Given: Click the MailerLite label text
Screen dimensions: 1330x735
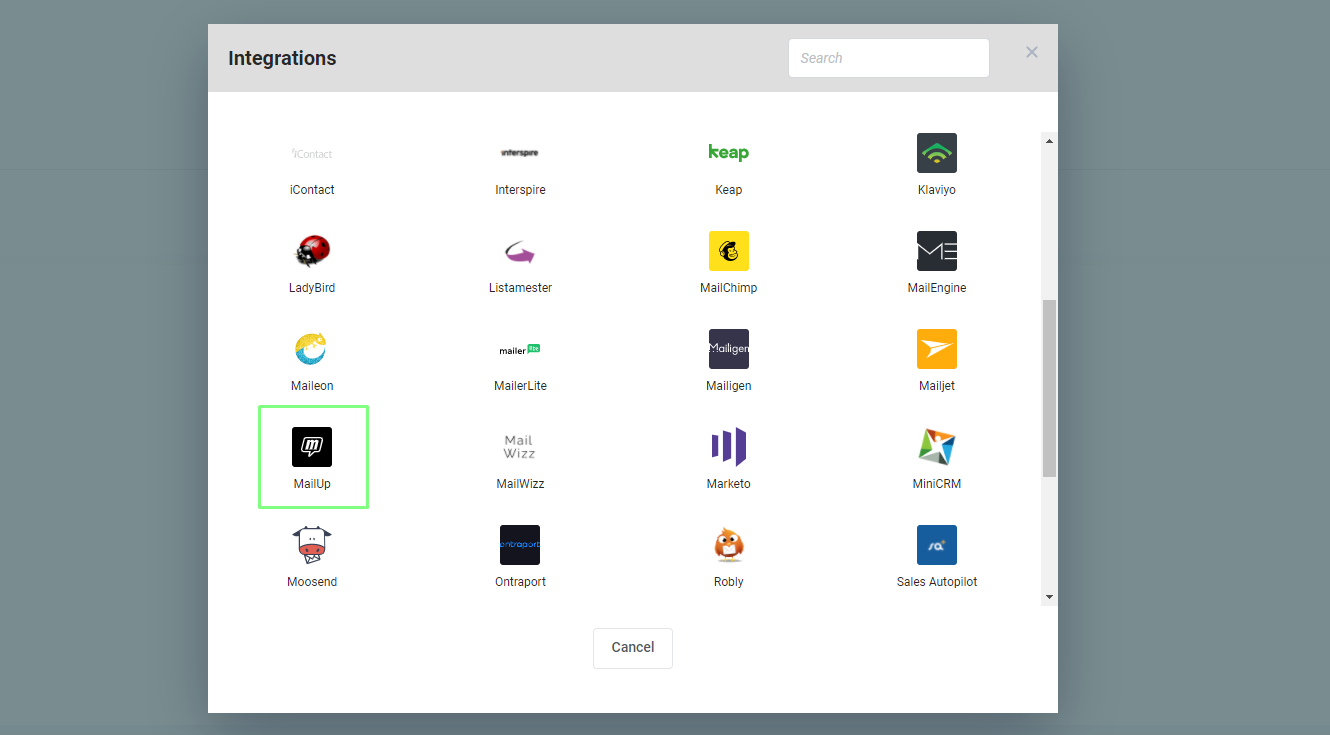Looking at the screenshot, I should 520,386.
